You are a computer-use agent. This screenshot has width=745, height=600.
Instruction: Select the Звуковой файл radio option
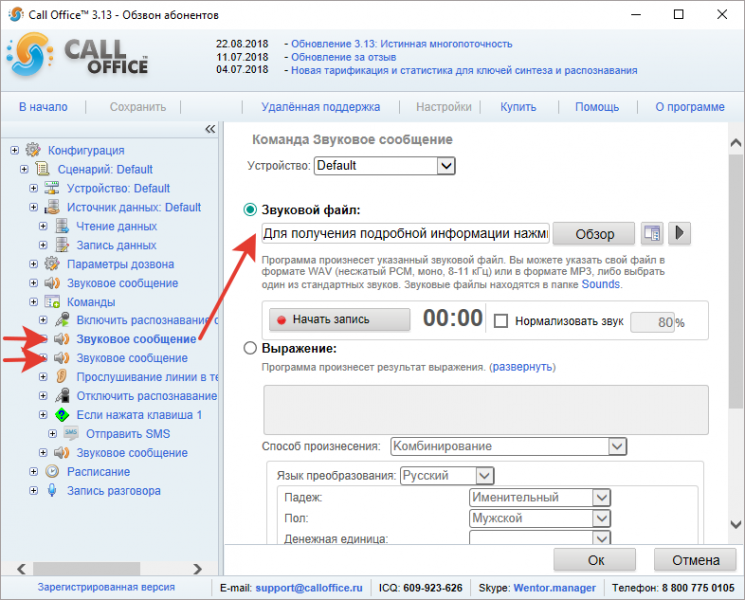(x=250, y=210)
